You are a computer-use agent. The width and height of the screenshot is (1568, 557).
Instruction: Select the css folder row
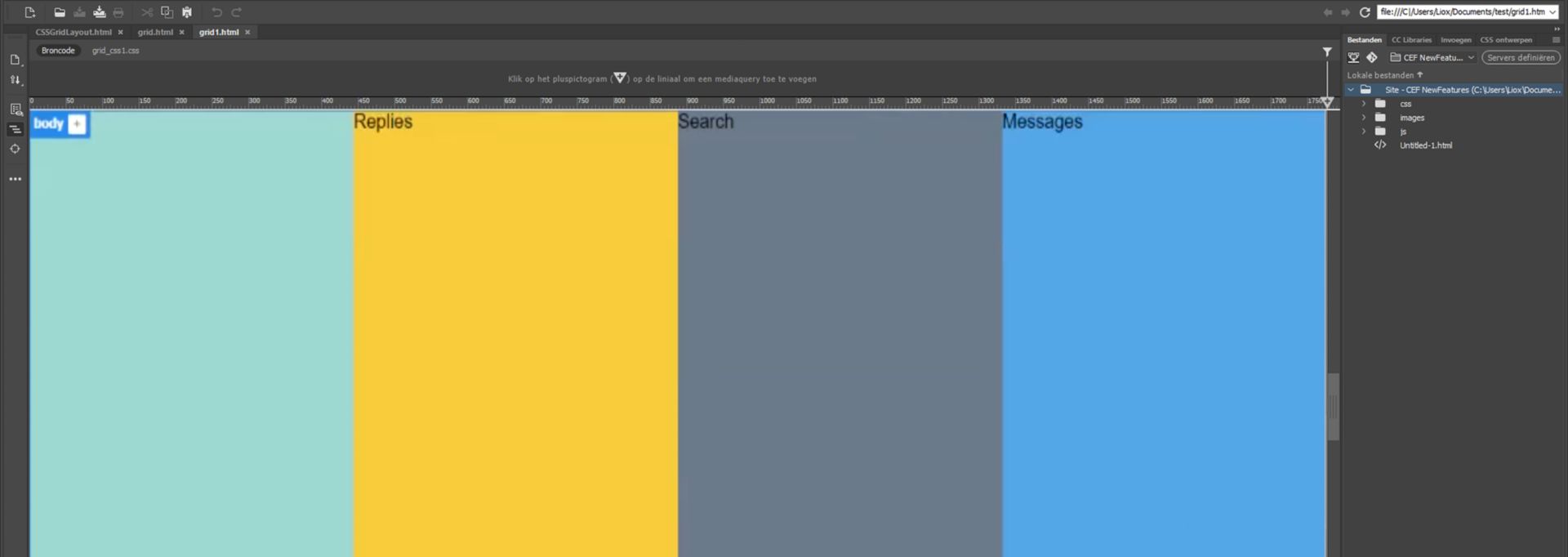[x=1454, y=104]
